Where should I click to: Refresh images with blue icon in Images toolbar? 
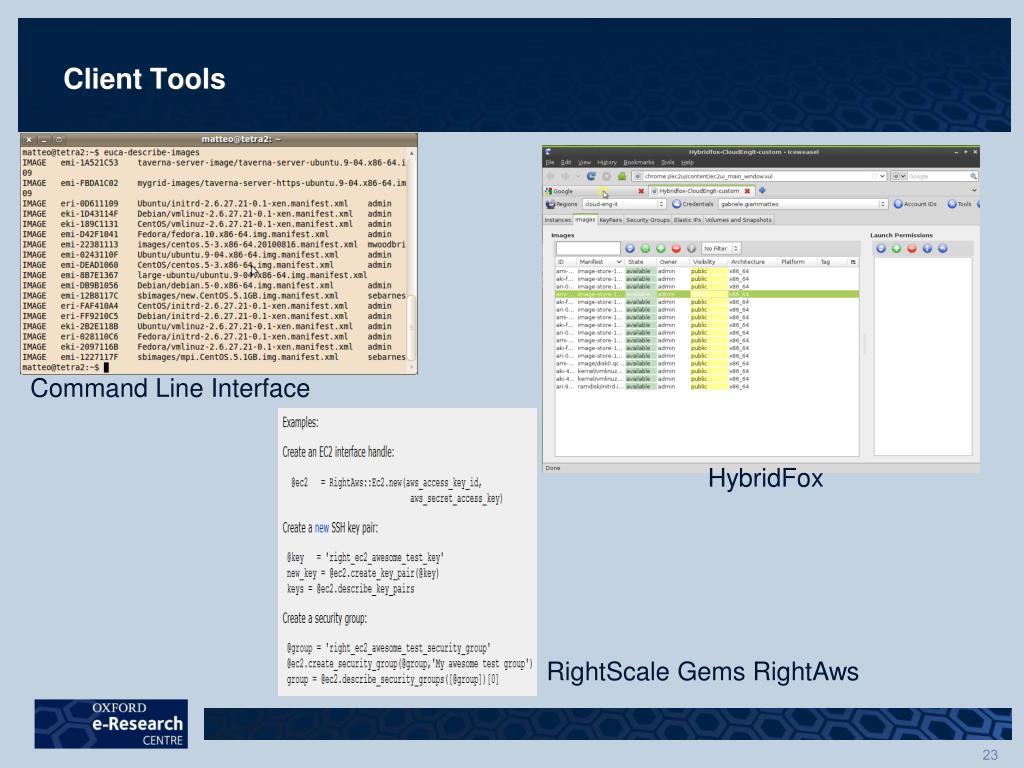(x=630, y=249)
